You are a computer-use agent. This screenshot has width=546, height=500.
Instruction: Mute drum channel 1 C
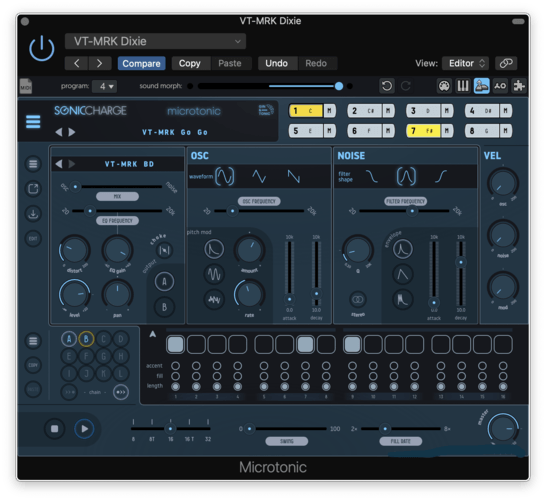point(329,111)
